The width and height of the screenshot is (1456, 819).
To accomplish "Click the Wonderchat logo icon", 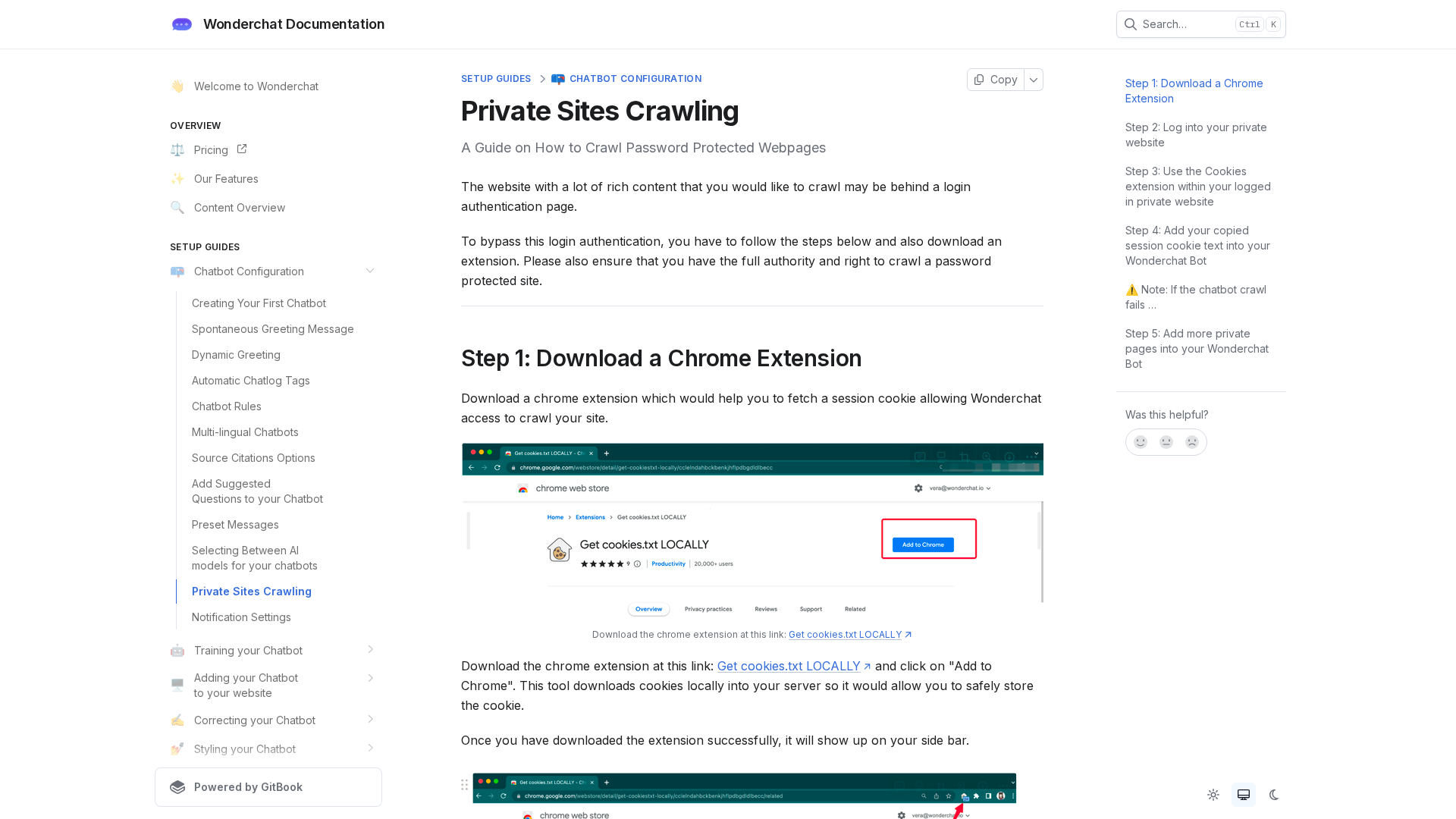I will coord(182,24).
